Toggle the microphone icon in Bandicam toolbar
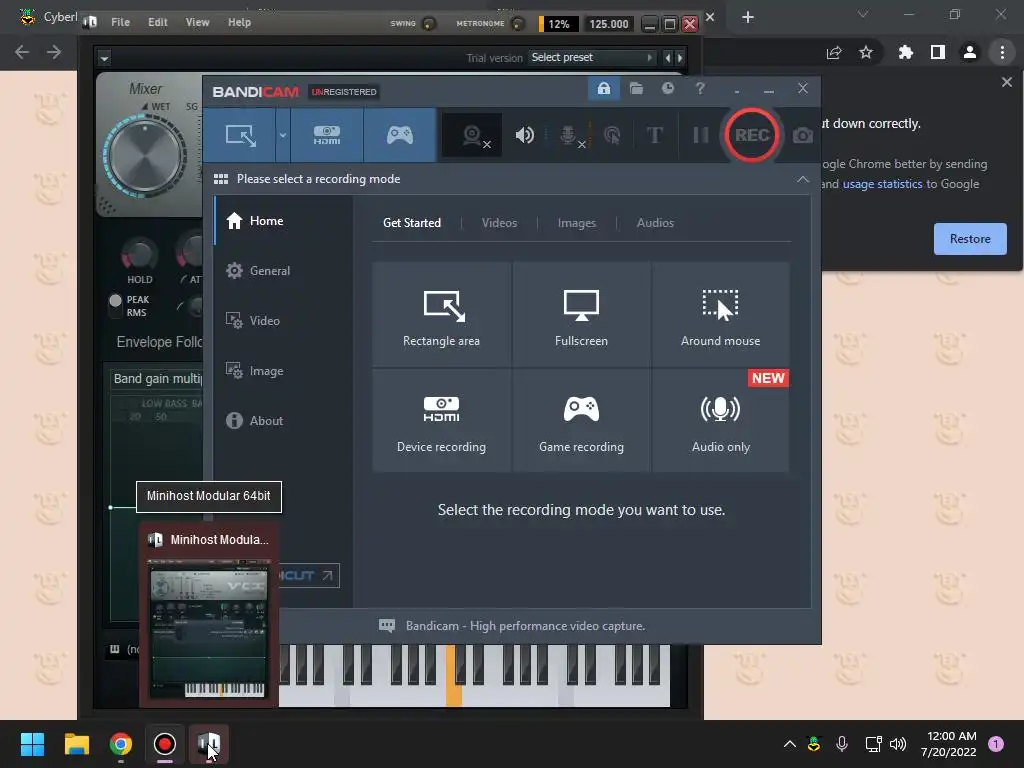The height and width of the screenshot is (768, 1024). [x=569, y=135]
